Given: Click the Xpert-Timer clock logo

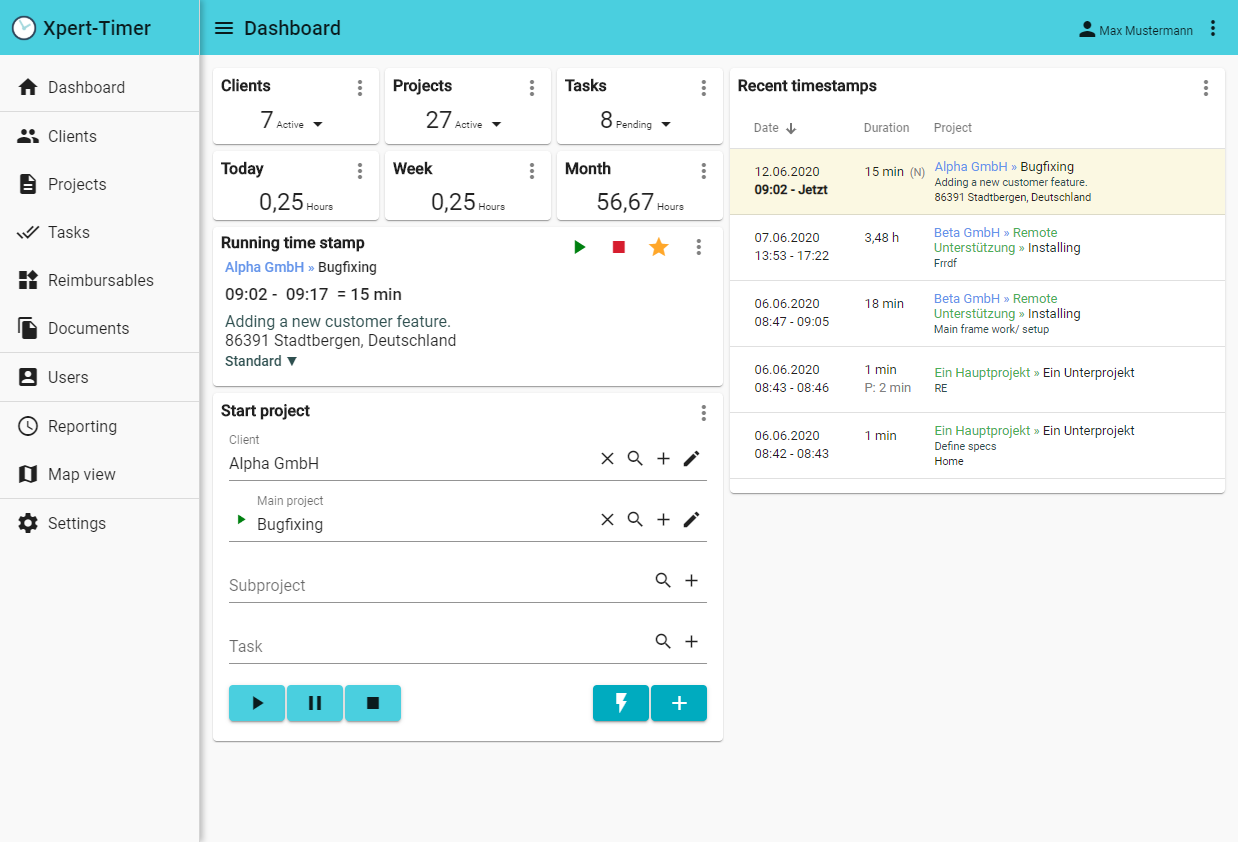Looking at the screenshot, I should click(24, 28).
